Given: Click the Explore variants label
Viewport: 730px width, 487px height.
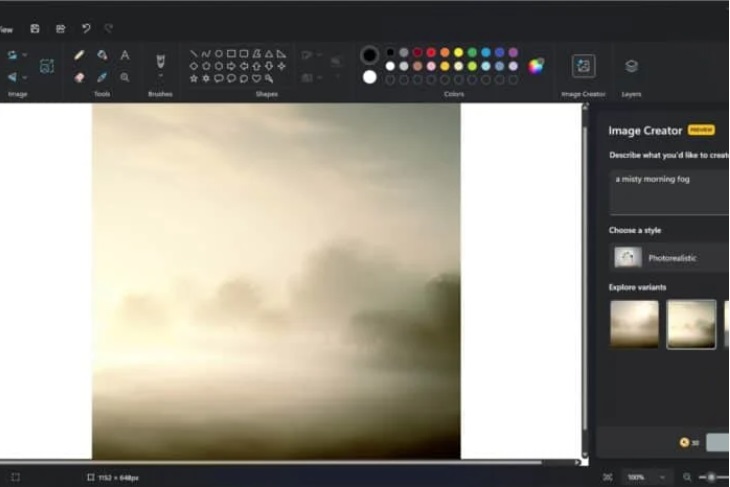Looking at the screenshot, I should pos(637,287).
